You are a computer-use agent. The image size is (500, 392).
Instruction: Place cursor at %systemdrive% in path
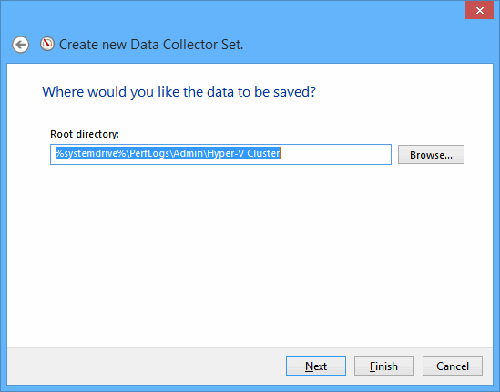pyautogui.click(x=90, y=153)
